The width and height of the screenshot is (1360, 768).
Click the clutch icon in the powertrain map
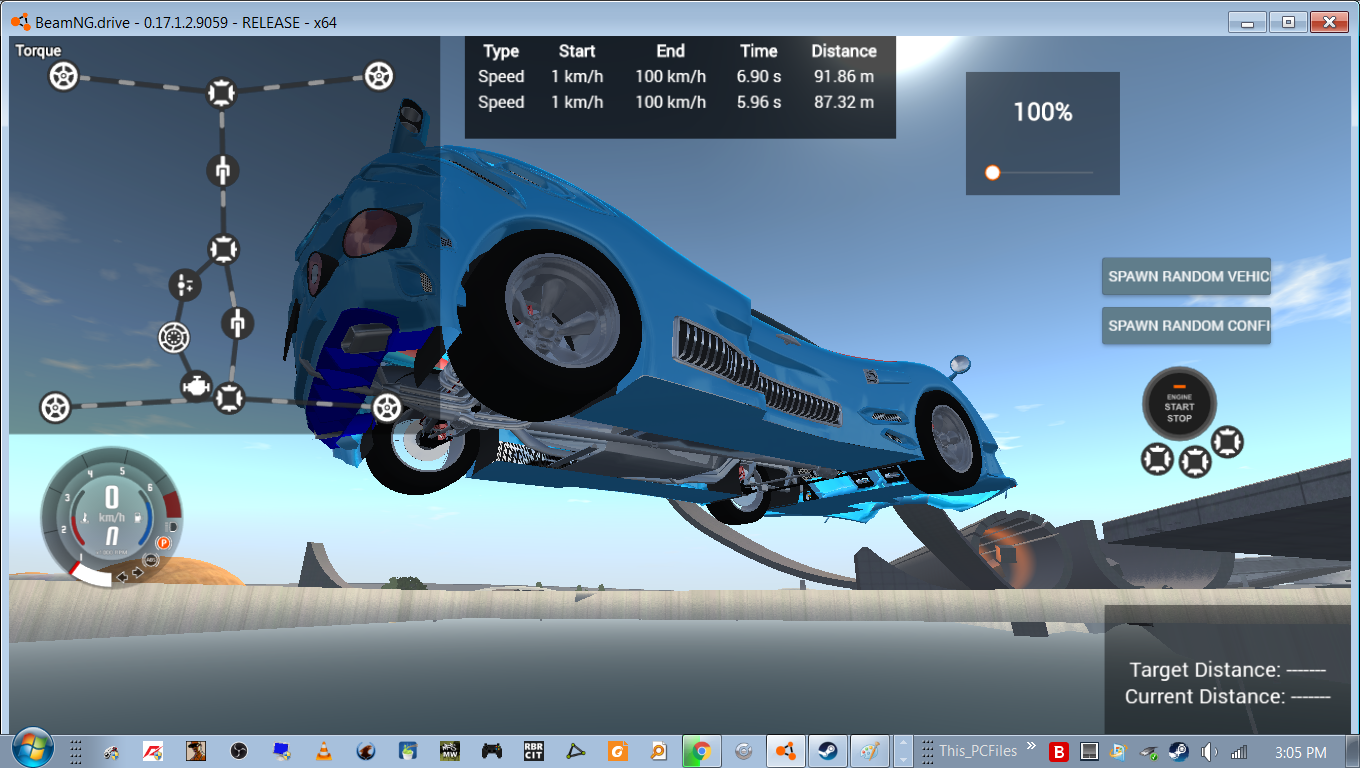(x=173, y=338)
